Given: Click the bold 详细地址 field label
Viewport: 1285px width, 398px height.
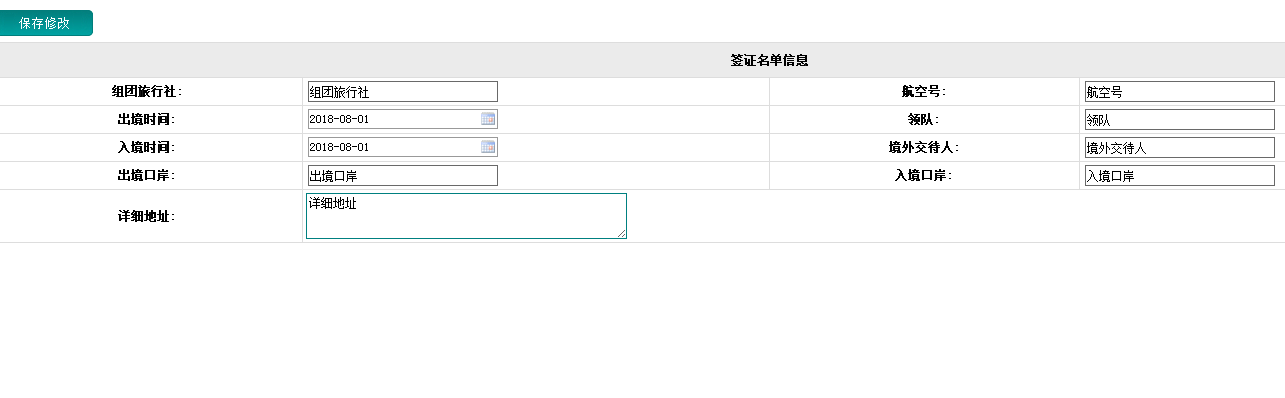Looking at the screenshot, I should click(x=146, y=216).
